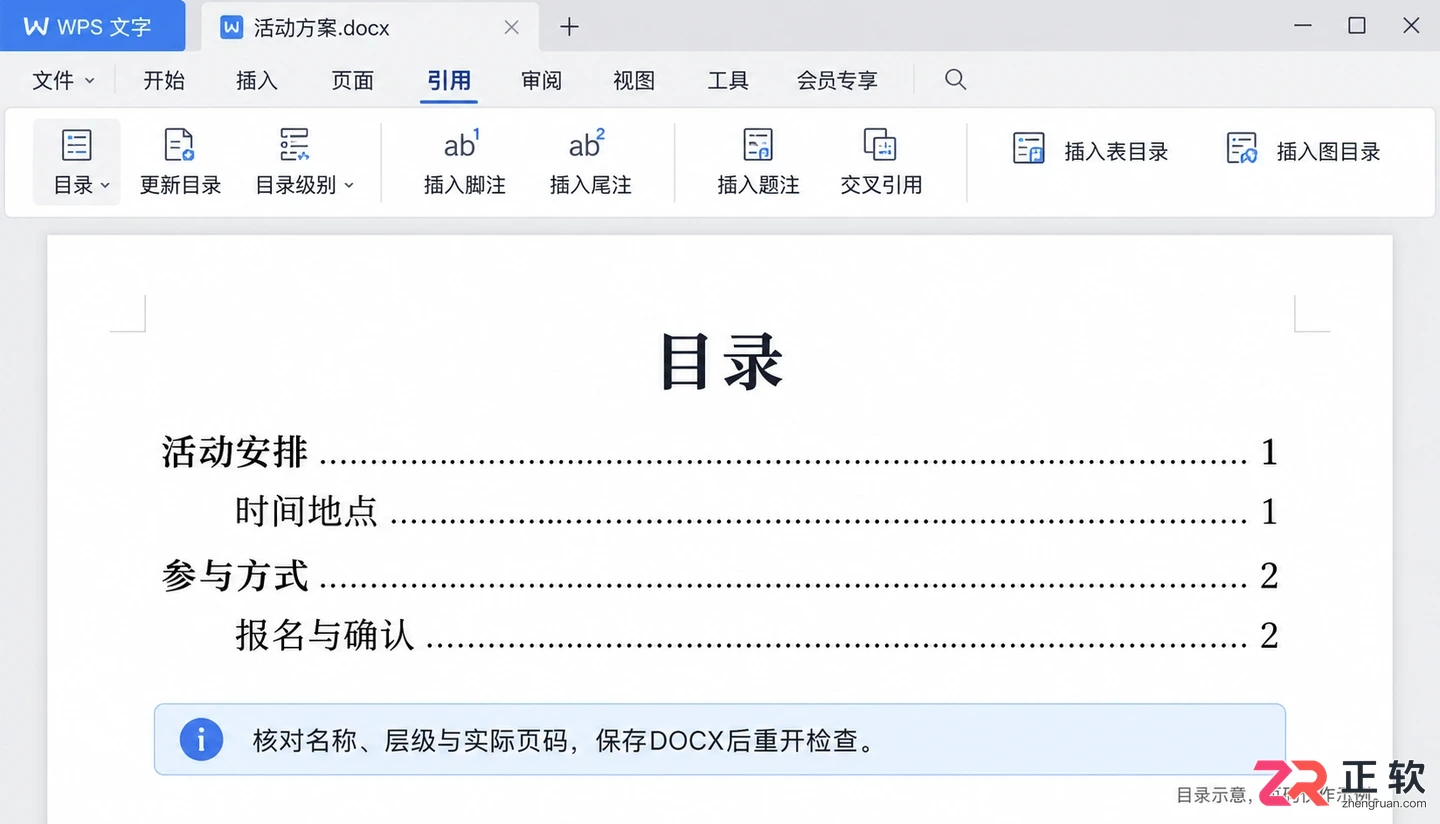The image size is (1440, 824).
Task: Open the 审阅 tab
Action: pyautogui.click(x=542, y=81)
